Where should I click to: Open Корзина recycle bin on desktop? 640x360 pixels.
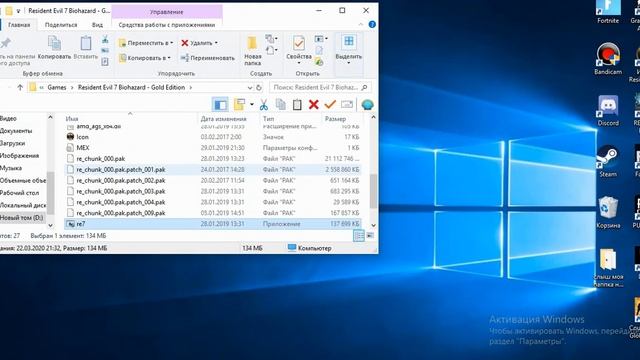tap(608, 211)
